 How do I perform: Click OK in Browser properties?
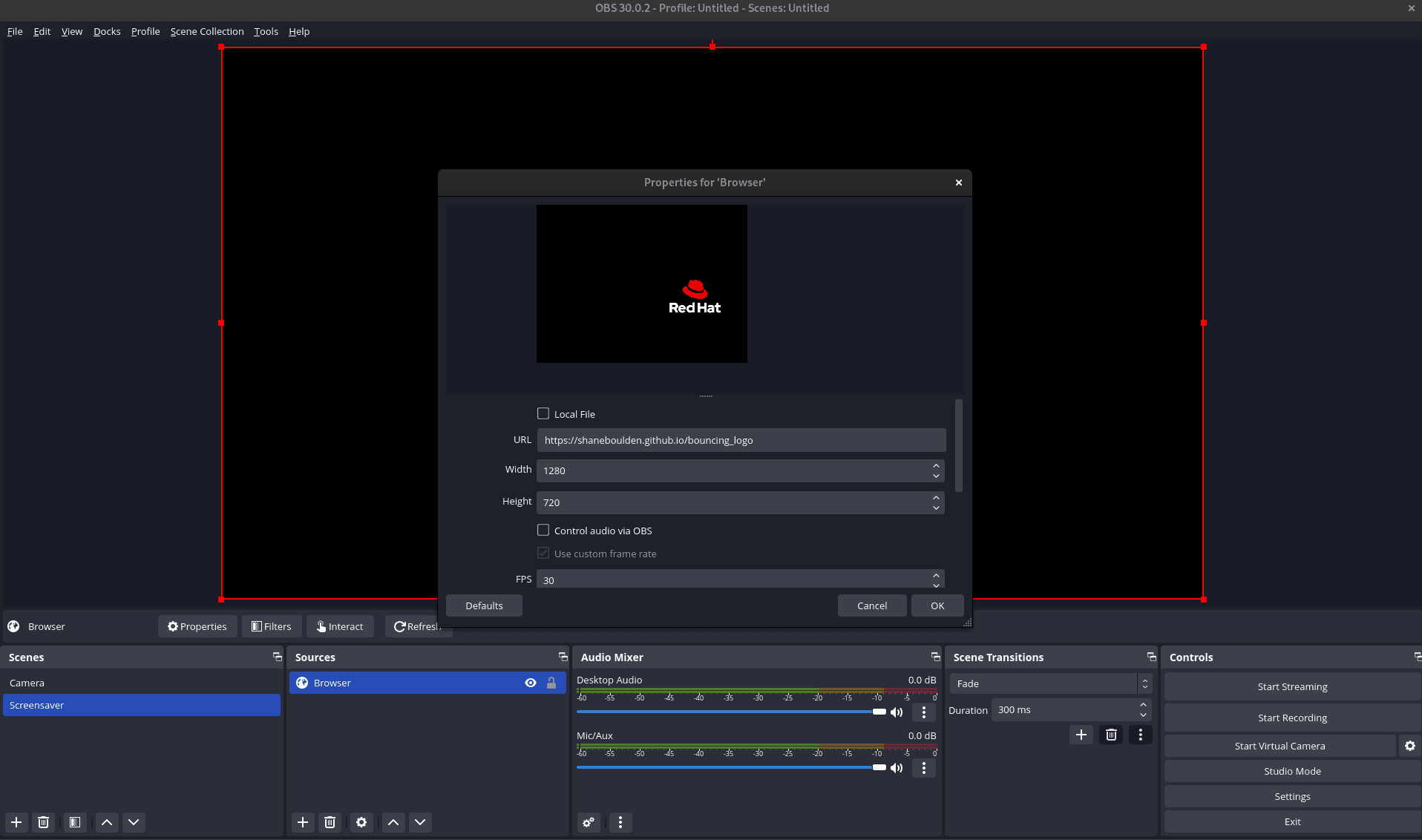click(937, 606)
